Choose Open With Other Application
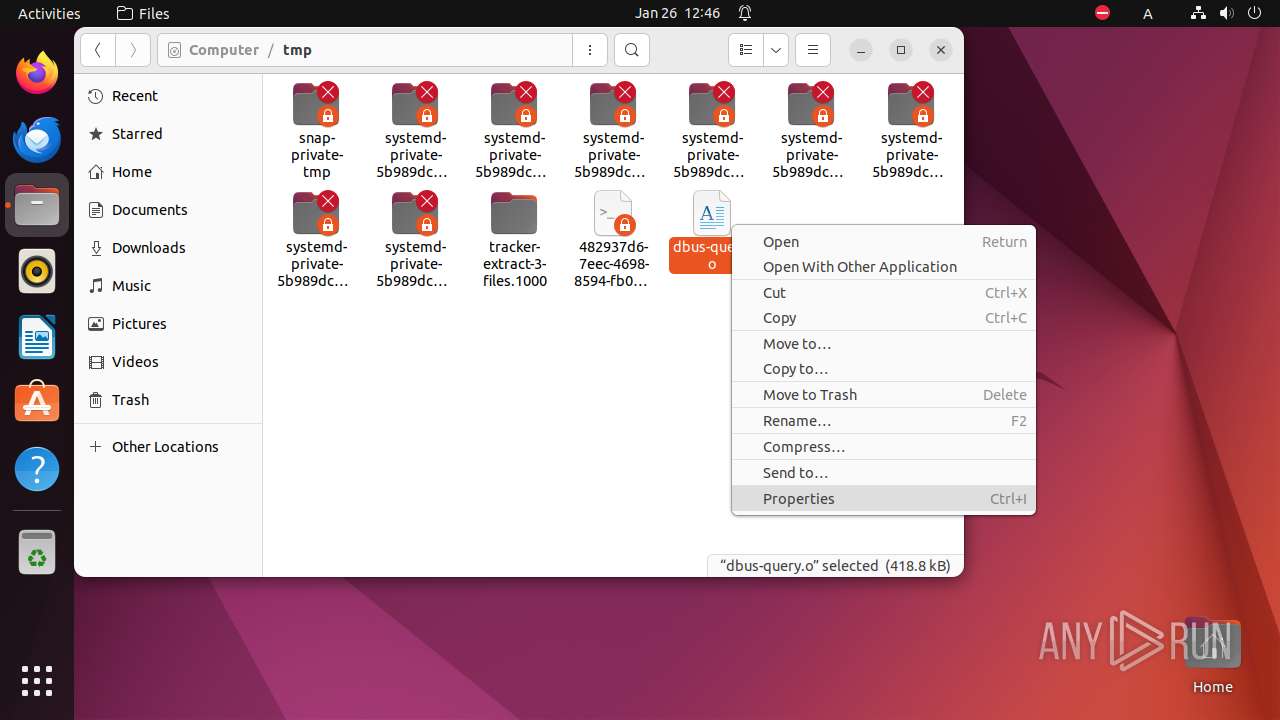Screen dimensions: 1280x720 [x=884, y=267]
